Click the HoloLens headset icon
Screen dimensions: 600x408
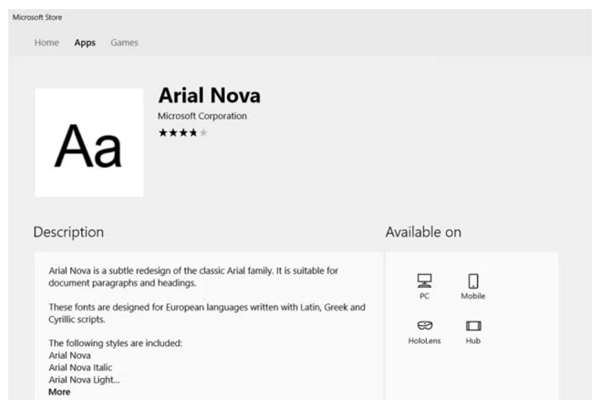pos(424,325)
